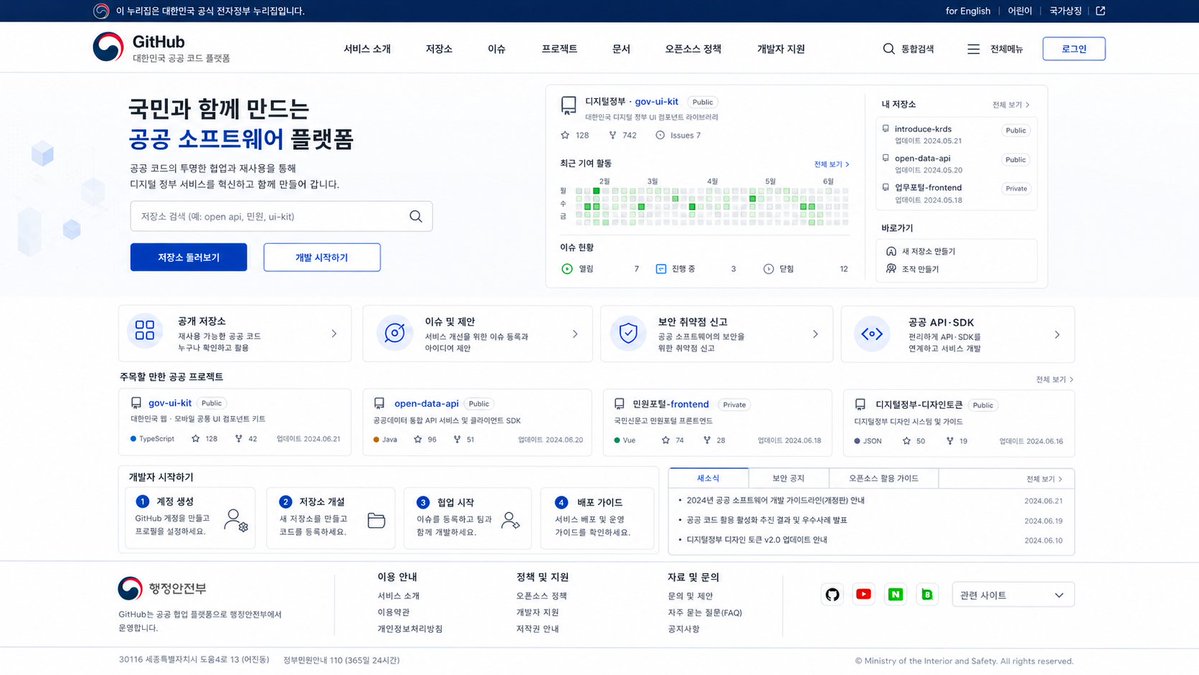
Task: Open 전체 보기 for 주목할 만한 공공 프로젝트
Action: (1054, 379)
